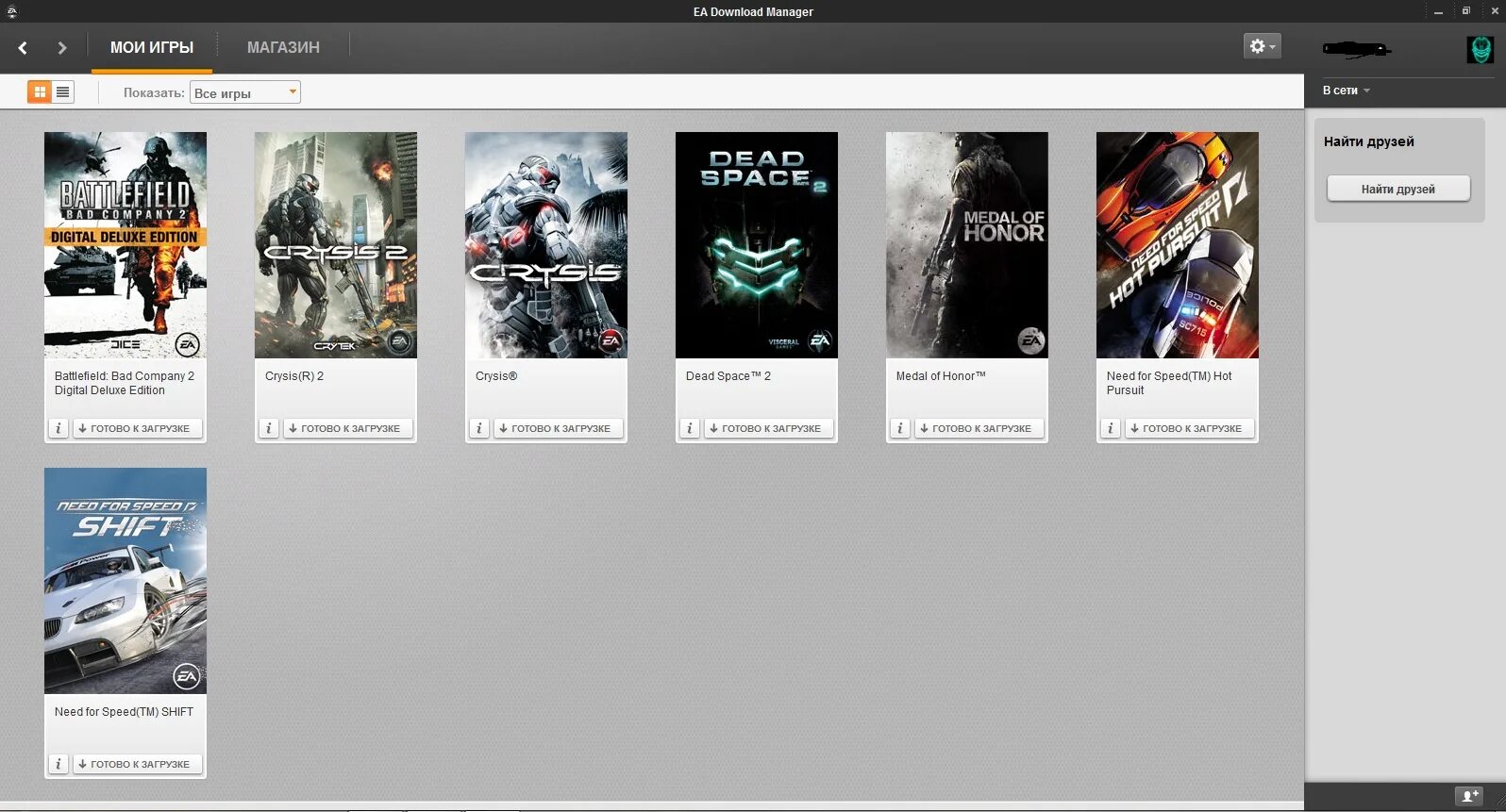Download Dead Space 2
The height and width of the screenshot is (812, 1506).
(768, 428)
